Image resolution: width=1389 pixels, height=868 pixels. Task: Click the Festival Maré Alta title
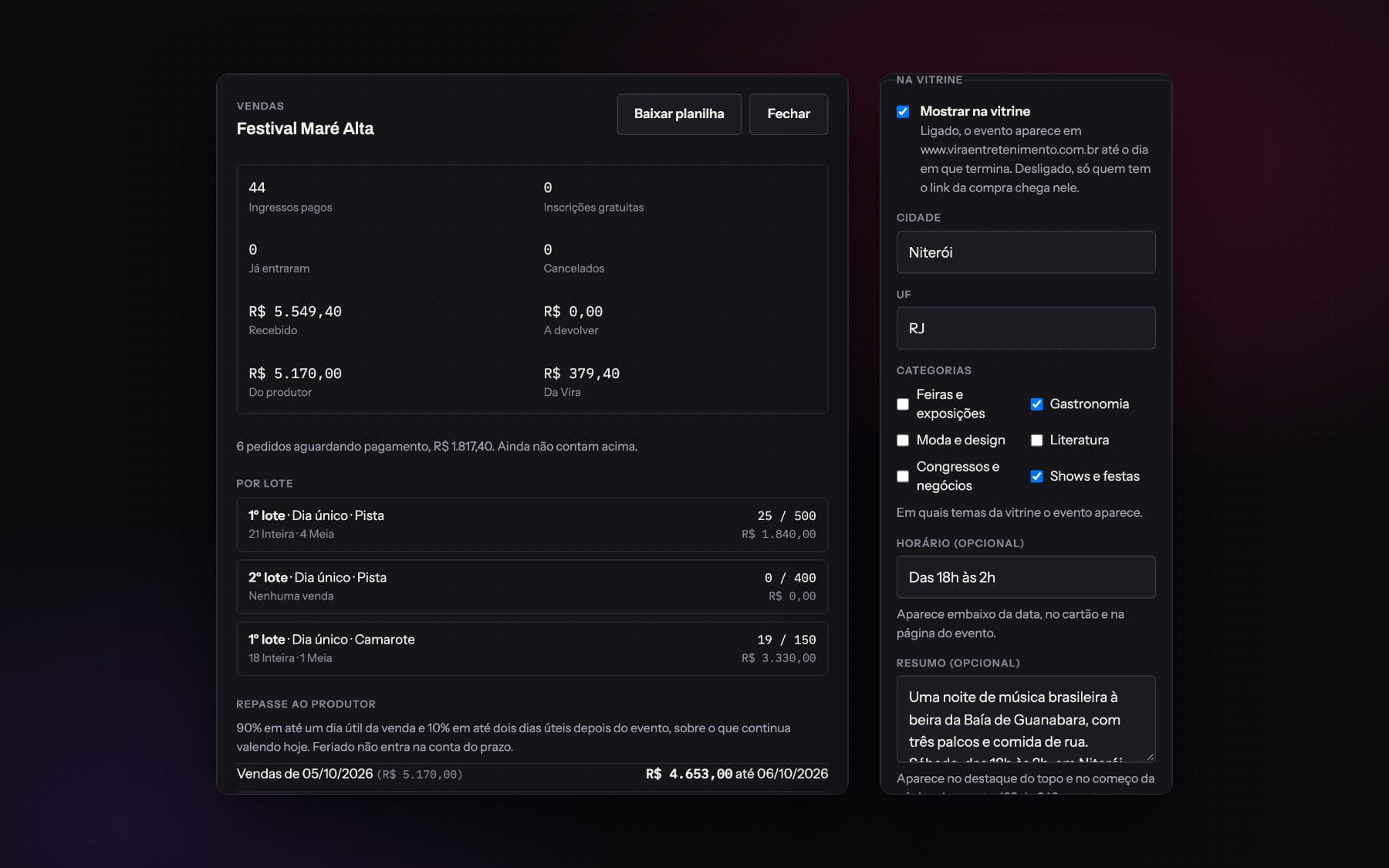tap(305, 129)
